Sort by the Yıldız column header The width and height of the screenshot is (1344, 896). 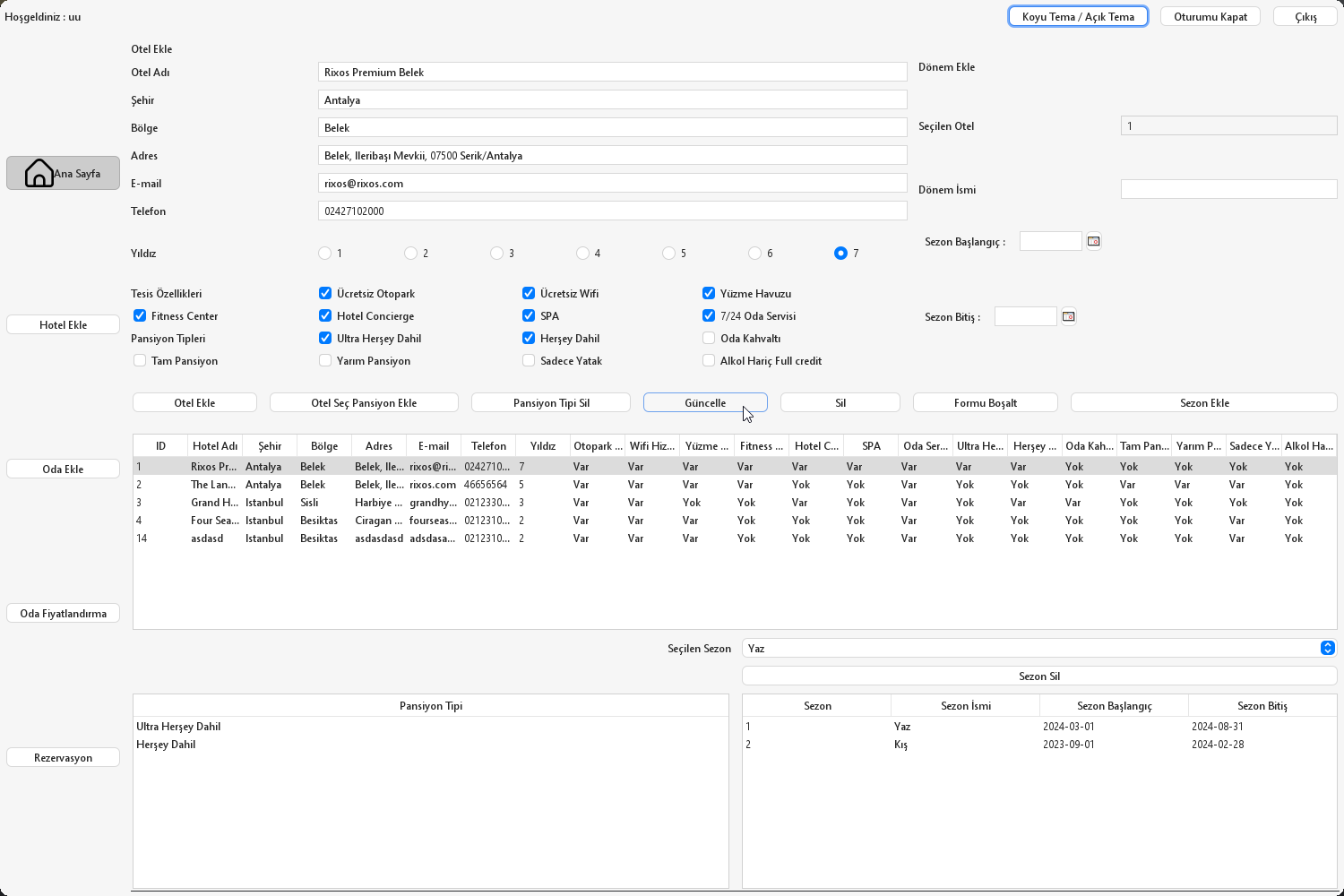click(x=543, y=445)
